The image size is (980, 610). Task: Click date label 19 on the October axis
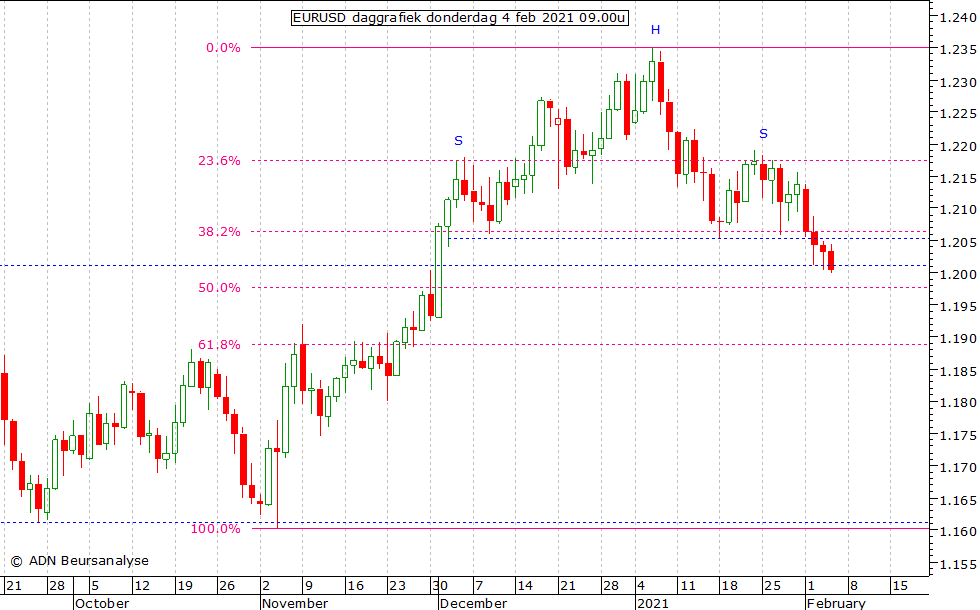coord(185,586)
